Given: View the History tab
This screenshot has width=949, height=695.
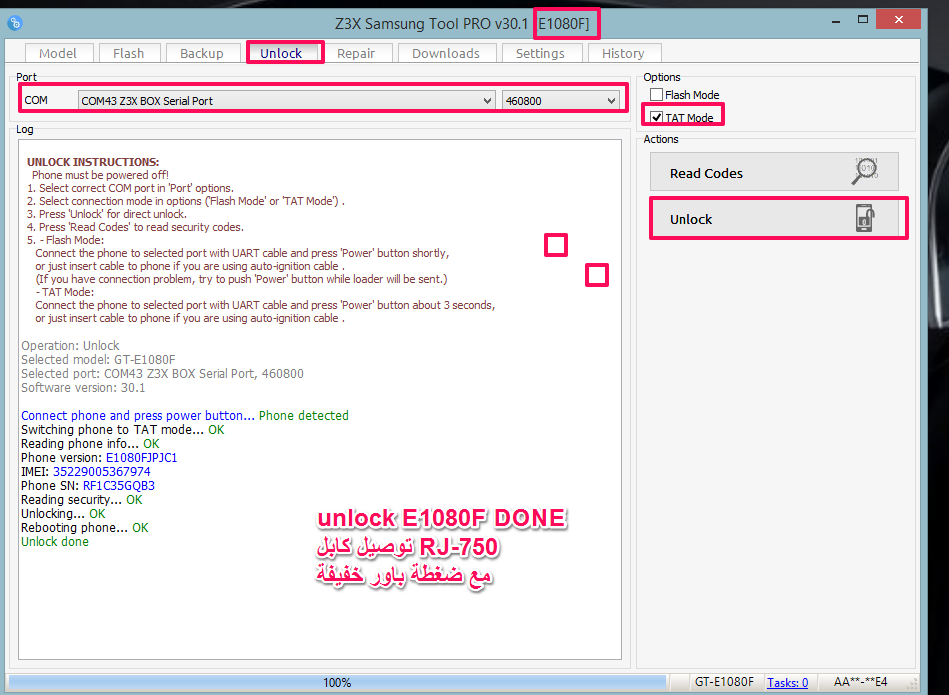Looking at the screenshot, I should 623,53.
